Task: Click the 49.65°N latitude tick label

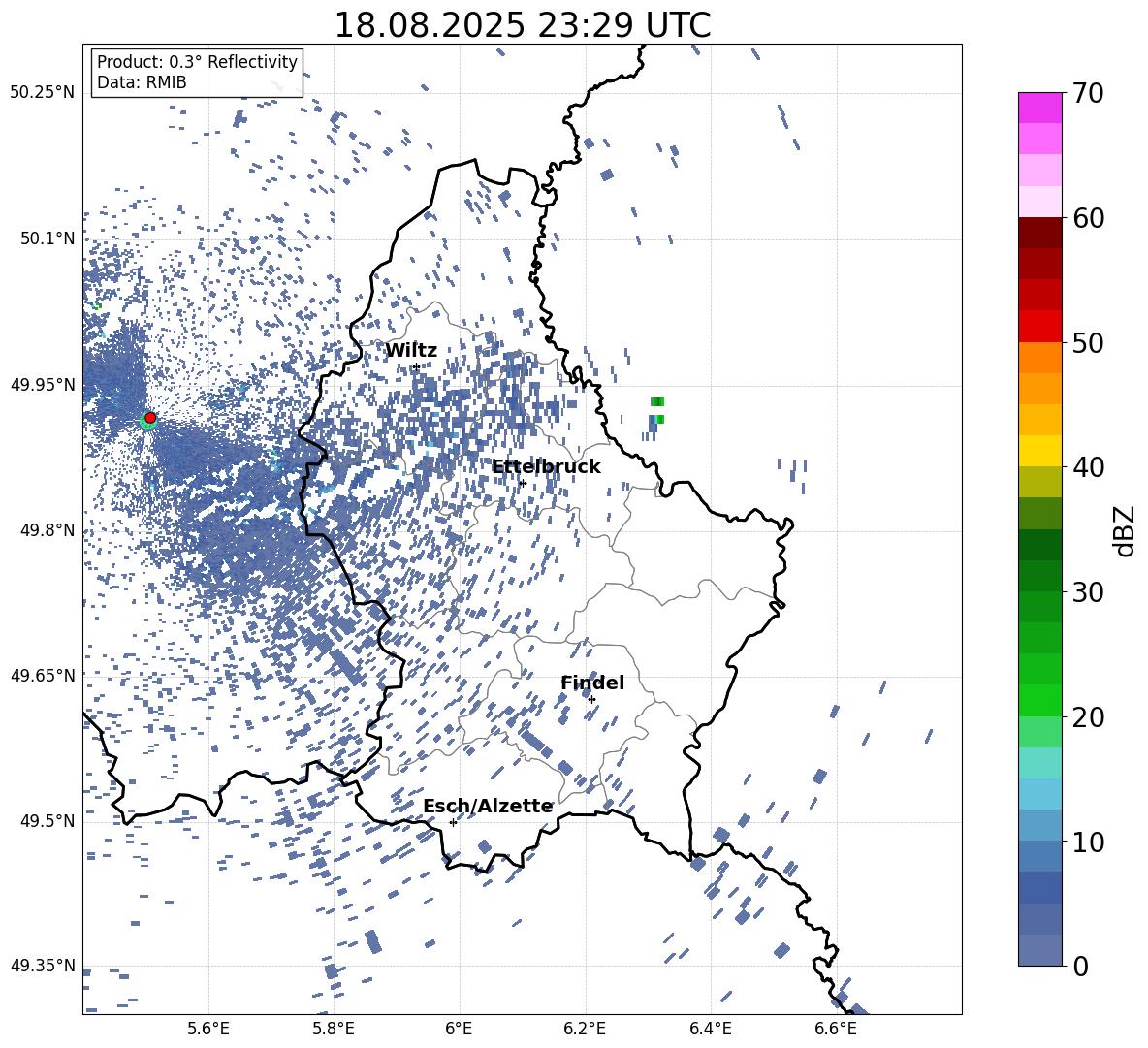Action: 43,676
